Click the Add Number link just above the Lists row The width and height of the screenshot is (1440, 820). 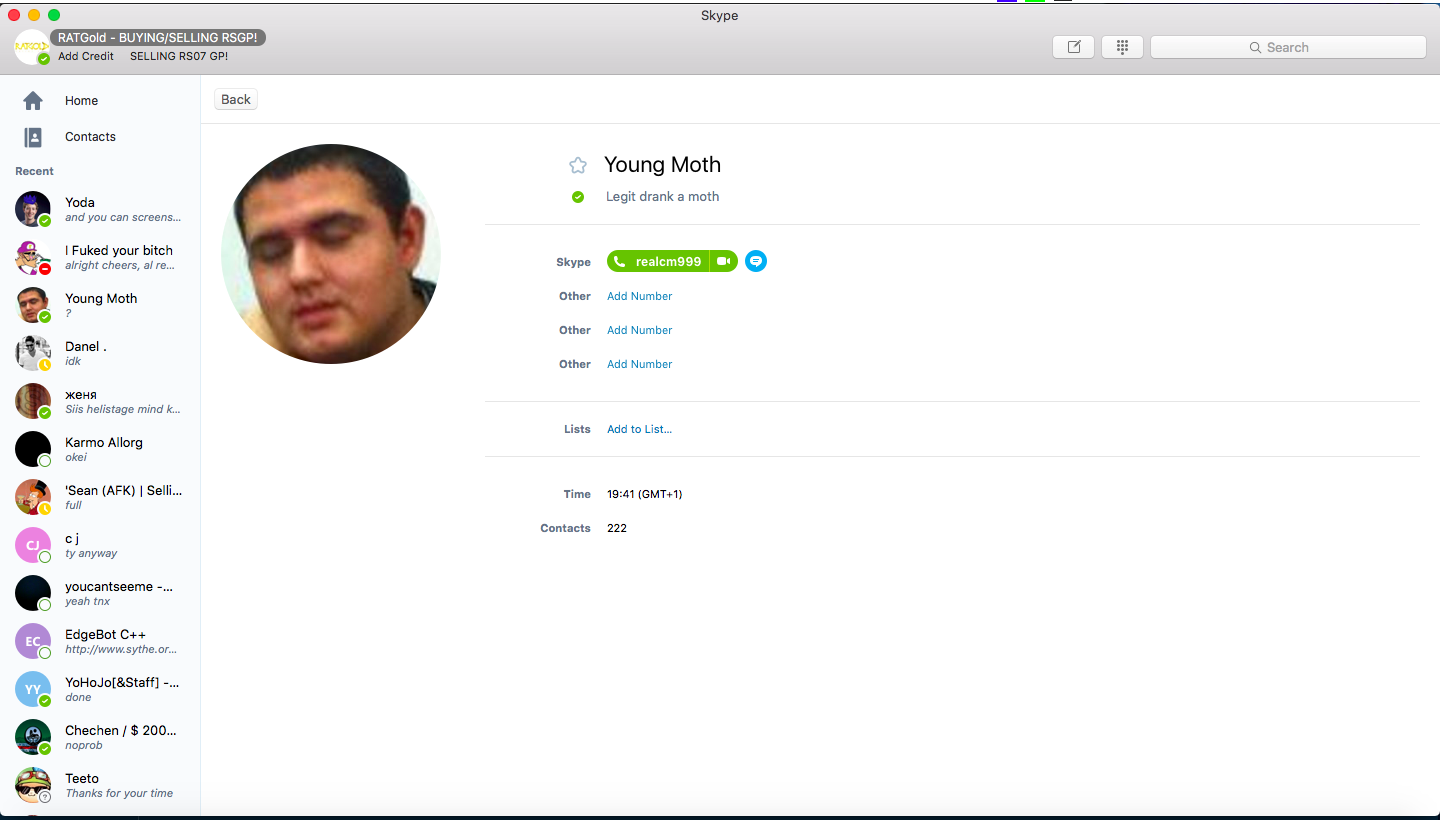(x=639, y=364)
